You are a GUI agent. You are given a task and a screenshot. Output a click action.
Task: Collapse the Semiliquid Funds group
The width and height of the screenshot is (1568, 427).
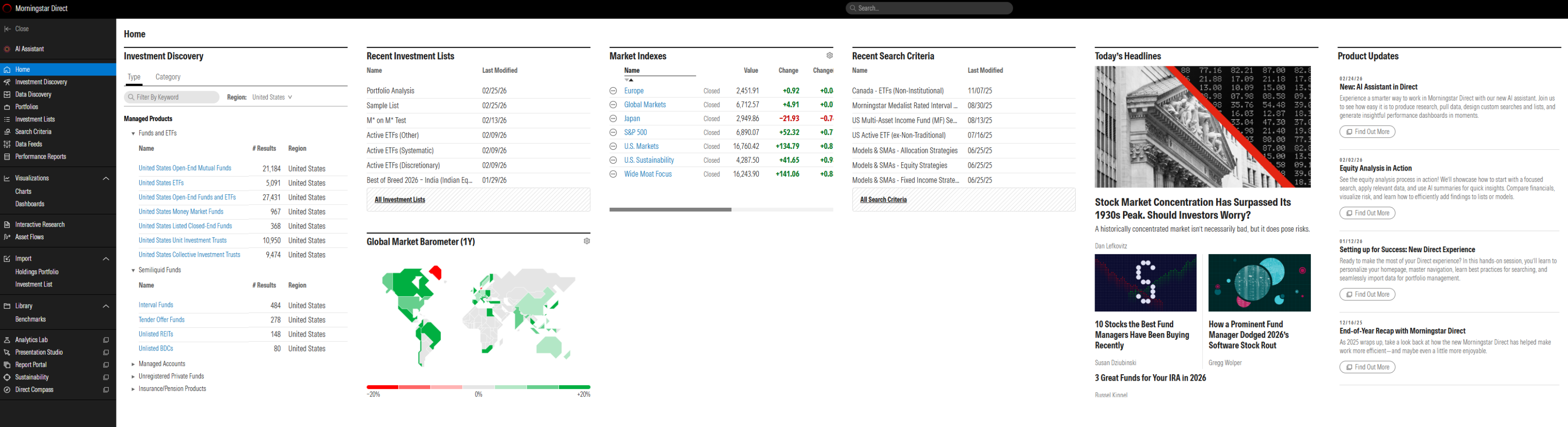coord(133,271)
